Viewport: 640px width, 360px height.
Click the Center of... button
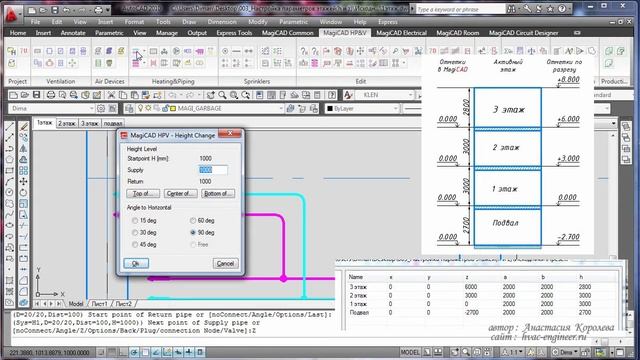click(x=180, y=194)
